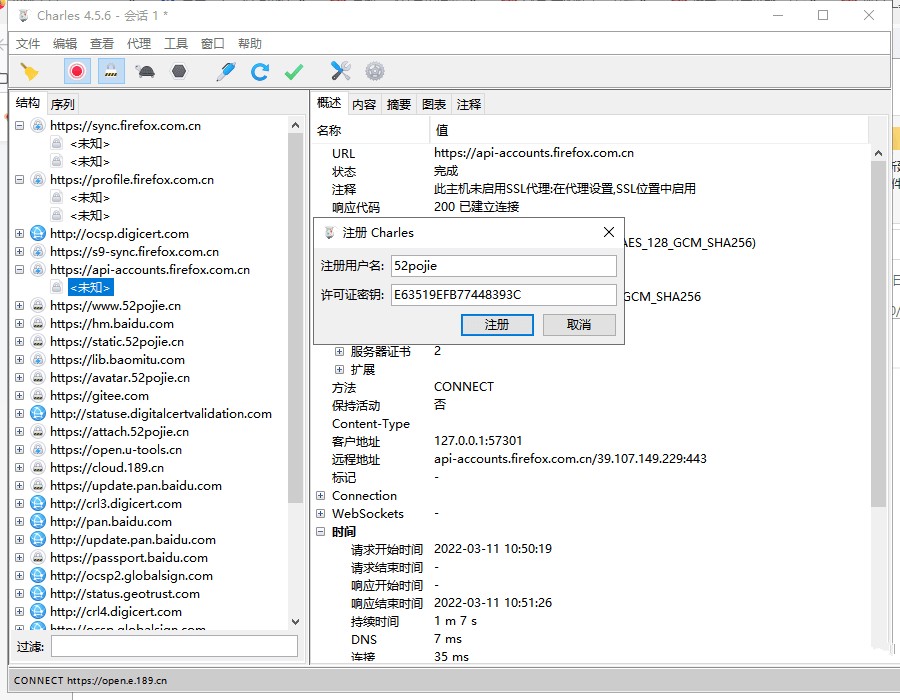
Task: Toggle the turtle throttling icon
Action: click(x=145, y=72)
